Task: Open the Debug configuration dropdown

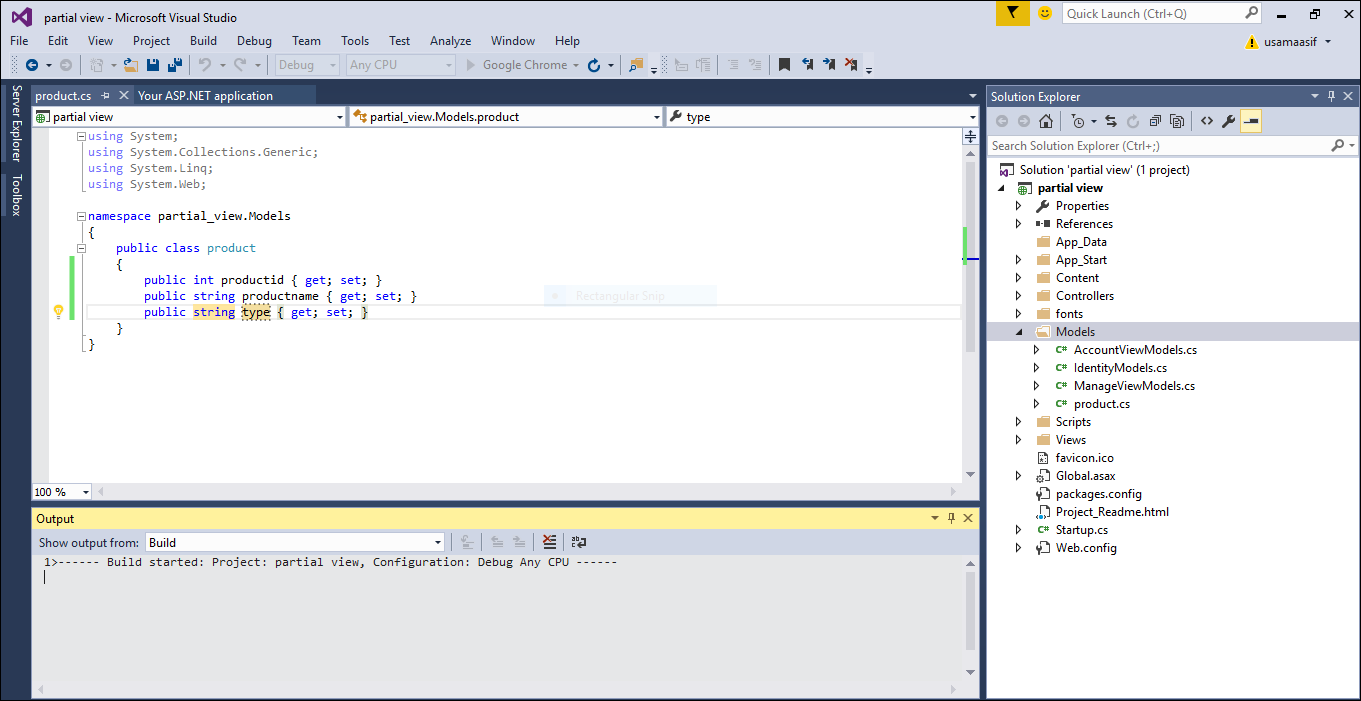Action: point(307,65)
